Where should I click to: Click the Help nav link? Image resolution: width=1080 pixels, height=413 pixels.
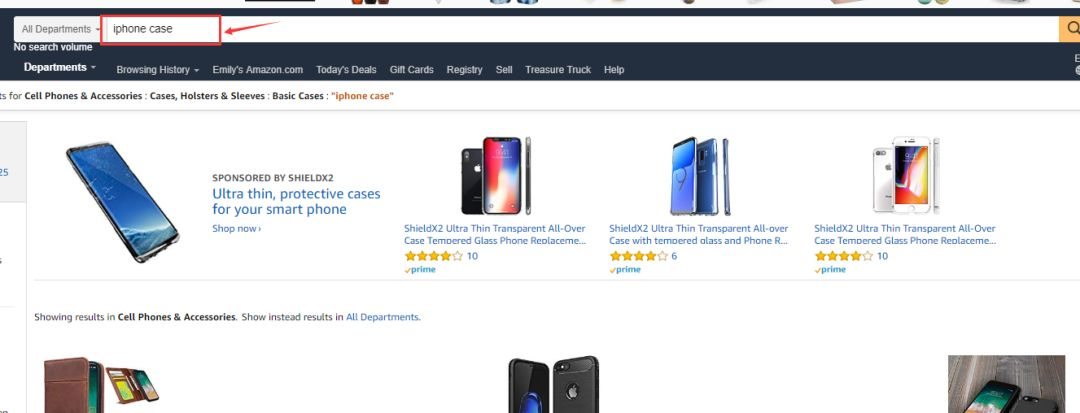pyautogui.click(x=614, y=70)
